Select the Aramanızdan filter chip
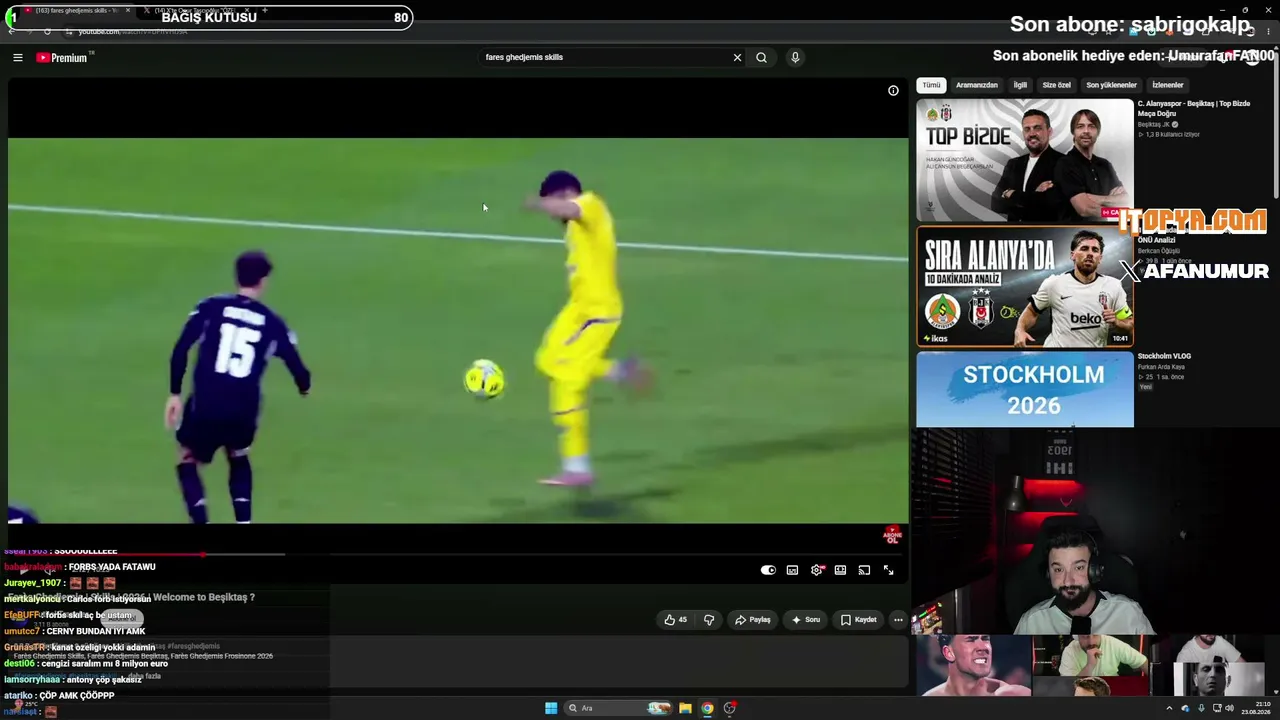 (x=977, y=85)
